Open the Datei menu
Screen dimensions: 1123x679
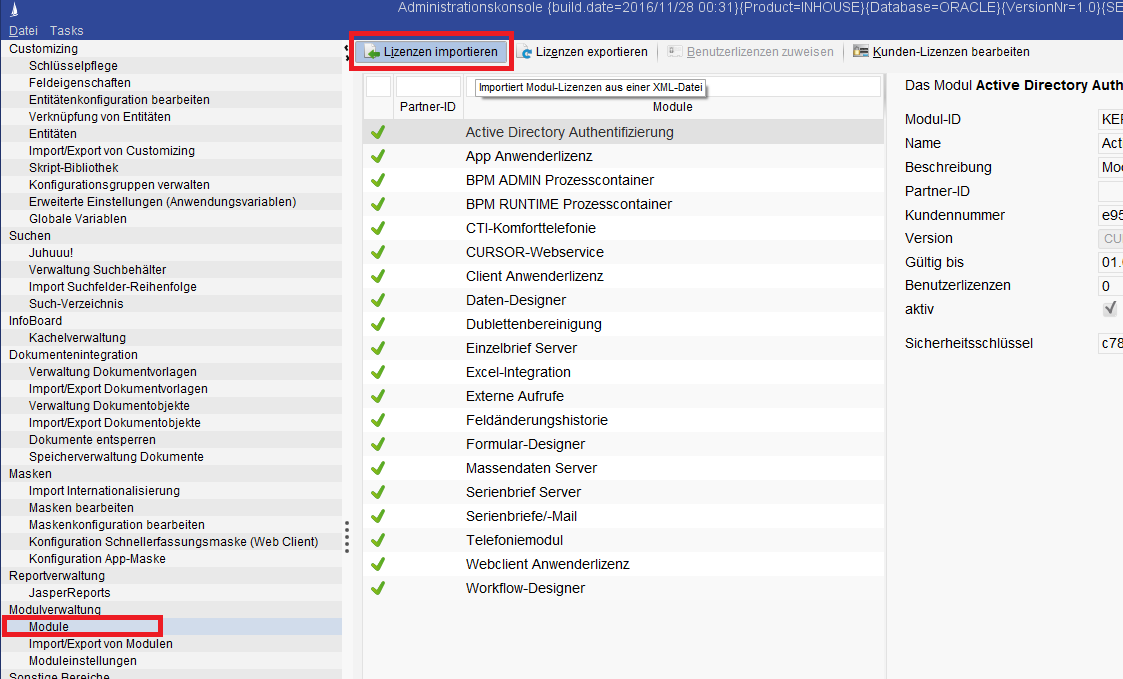(23, 31)
